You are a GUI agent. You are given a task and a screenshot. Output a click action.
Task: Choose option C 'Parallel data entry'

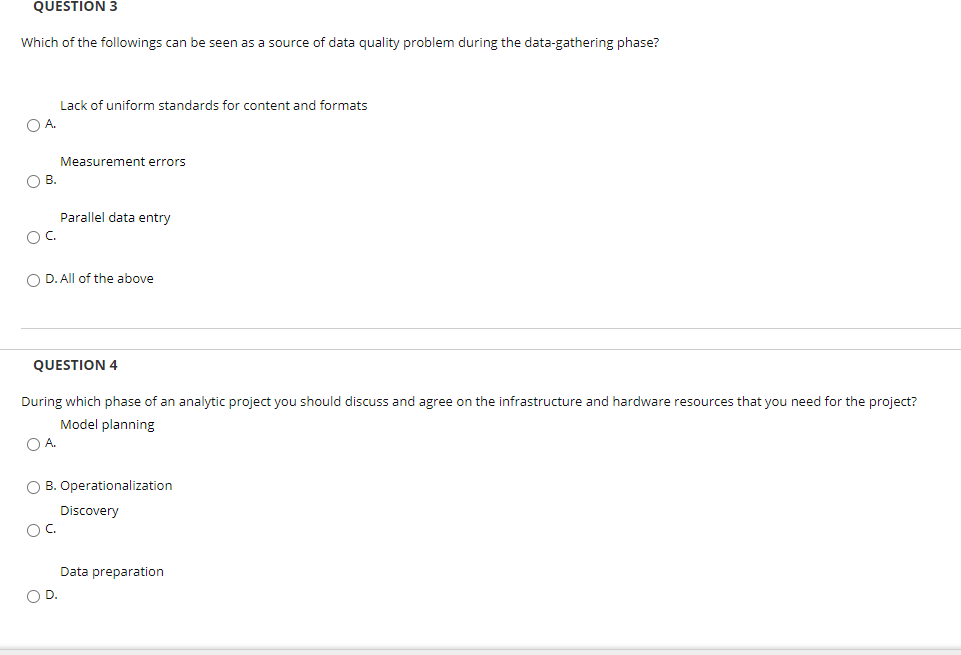coord(33,236)
